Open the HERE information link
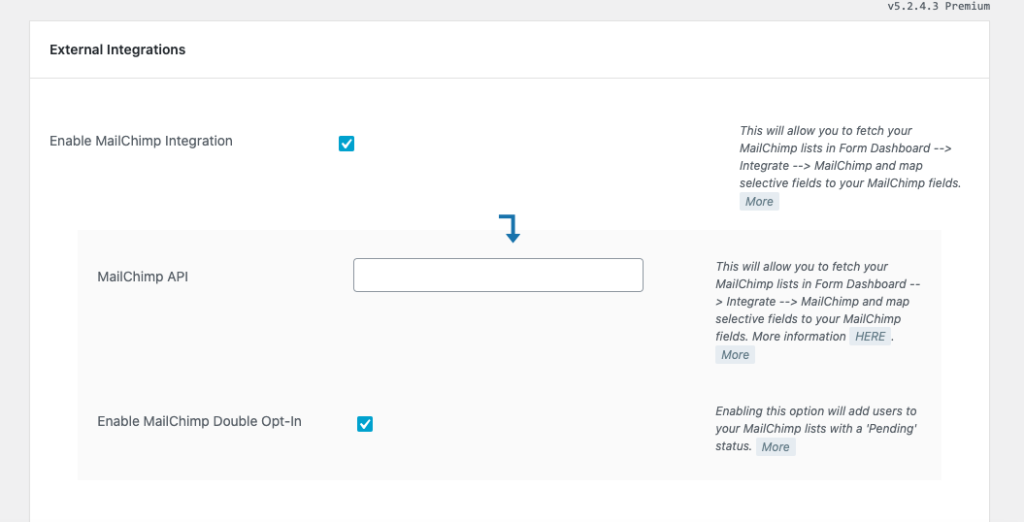The image size is (1024, 522). point(870,337)
